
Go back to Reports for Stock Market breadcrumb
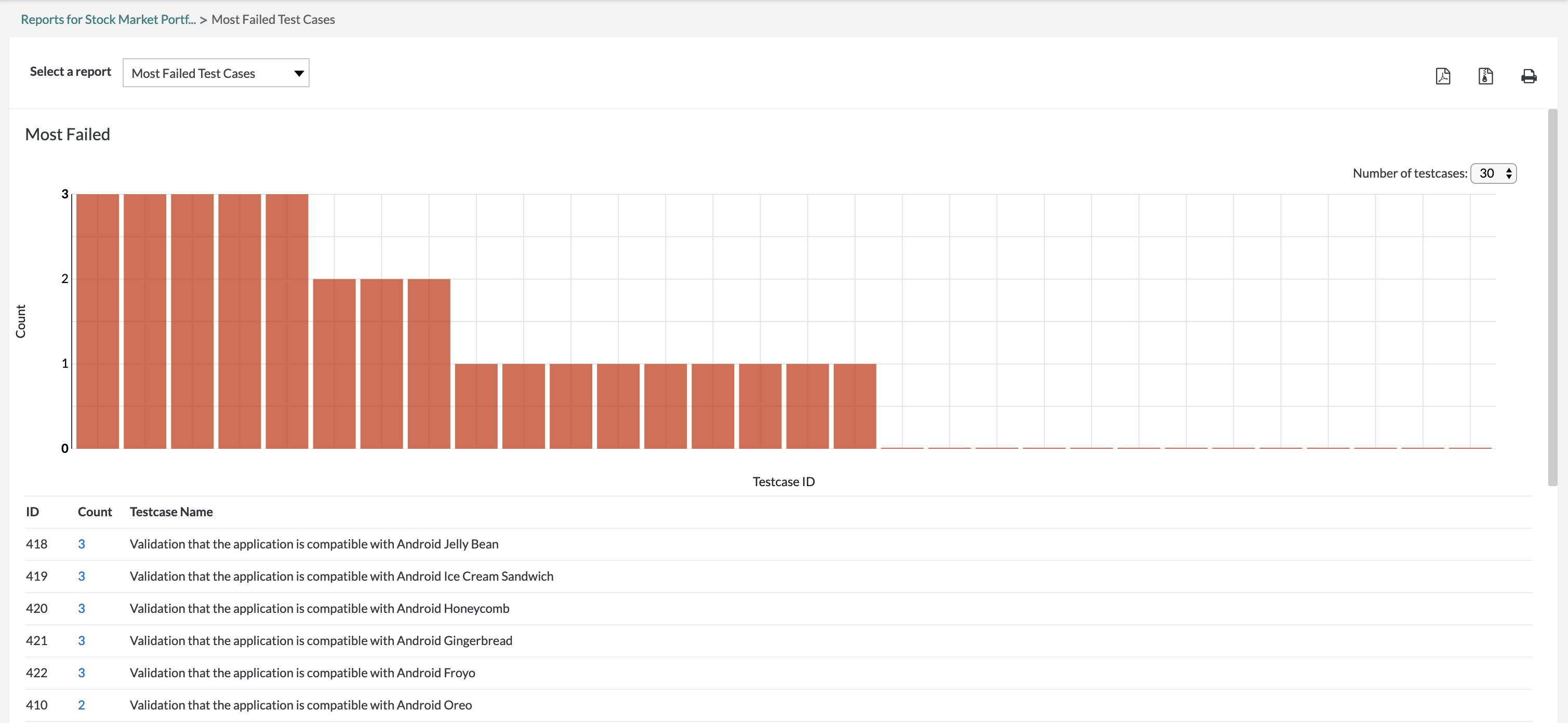click(109, 19)
